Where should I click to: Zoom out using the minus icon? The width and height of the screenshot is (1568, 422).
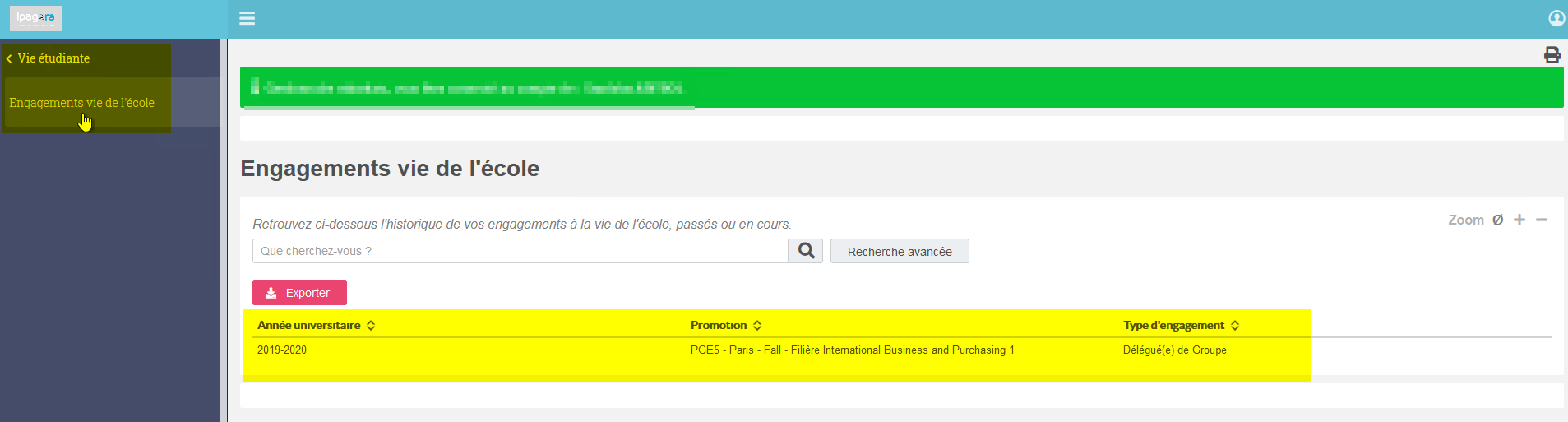point(1542,220)
